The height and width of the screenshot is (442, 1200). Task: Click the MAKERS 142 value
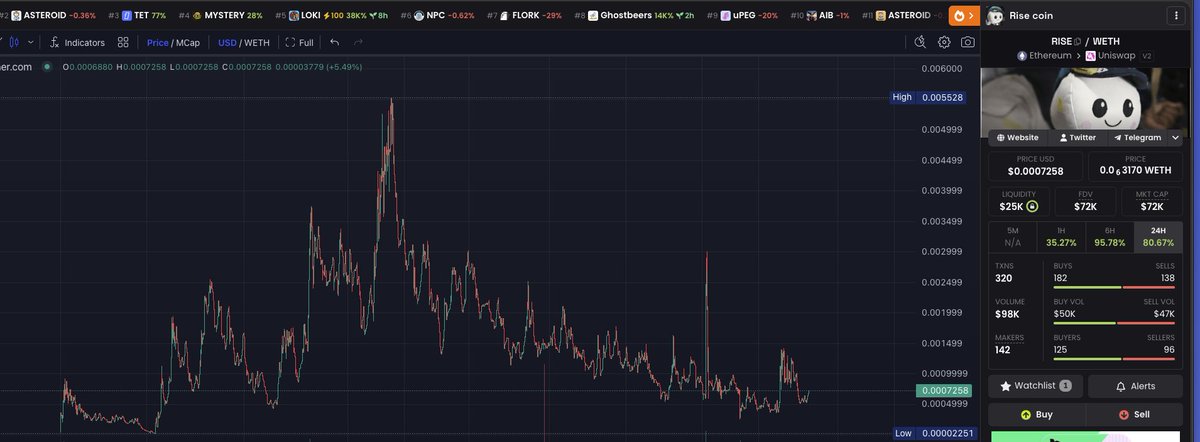[x=1003, y=350]
